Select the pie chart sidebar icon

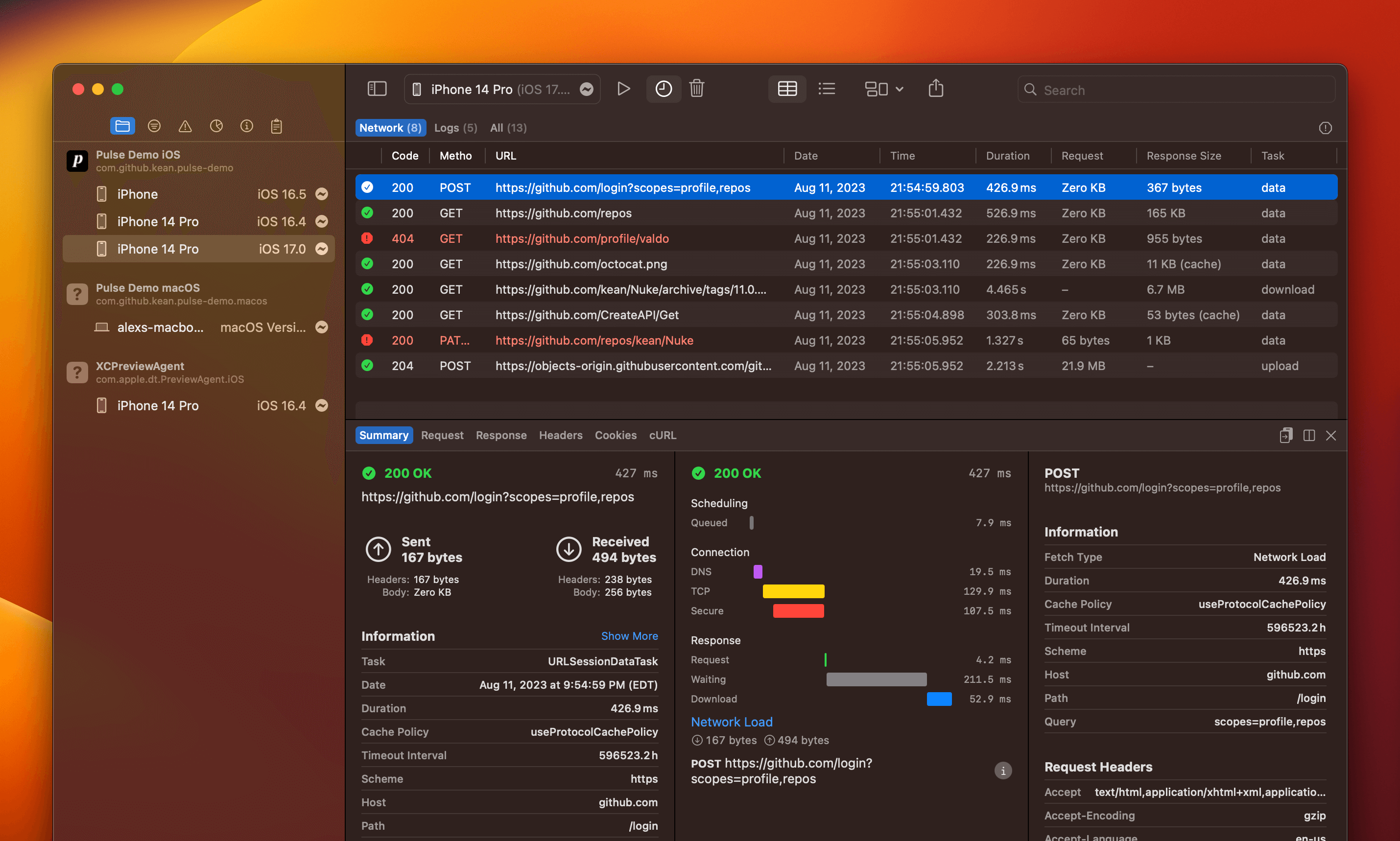pyautogui.click(x=216, y=126)
